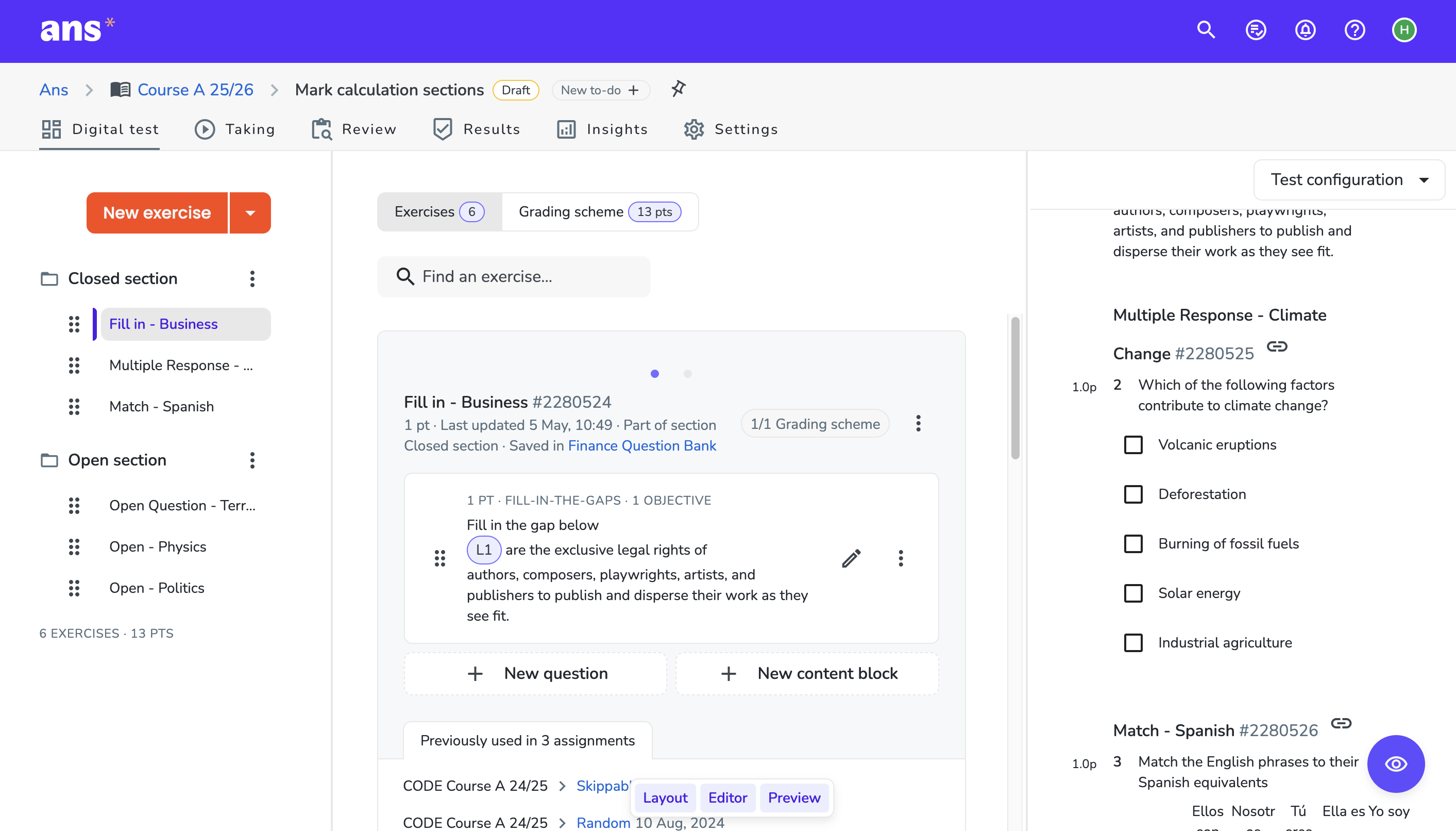
Task: Click the New to-do button
Action: coord(601,90)
